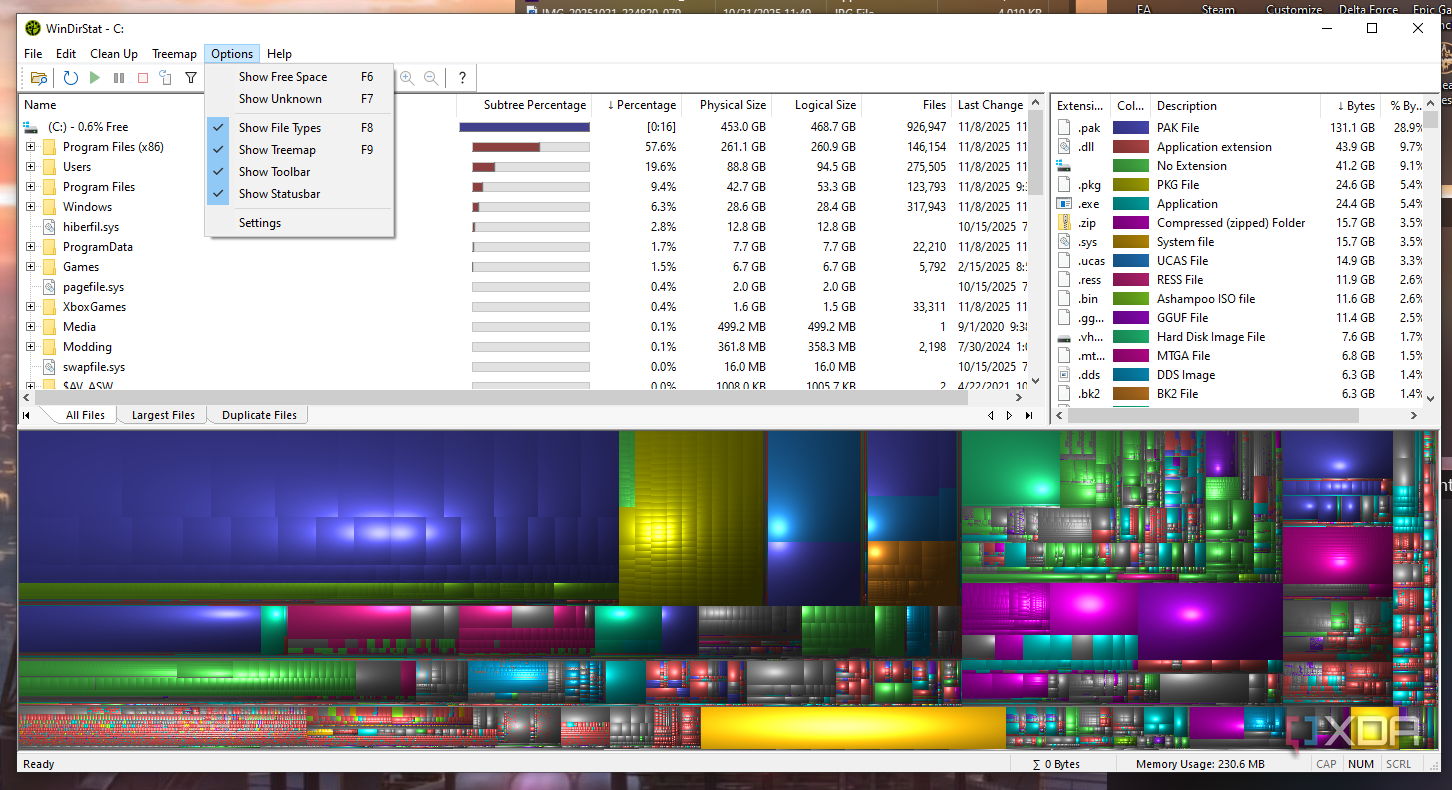Click the zoom in magnifier icon

[407, 78]
